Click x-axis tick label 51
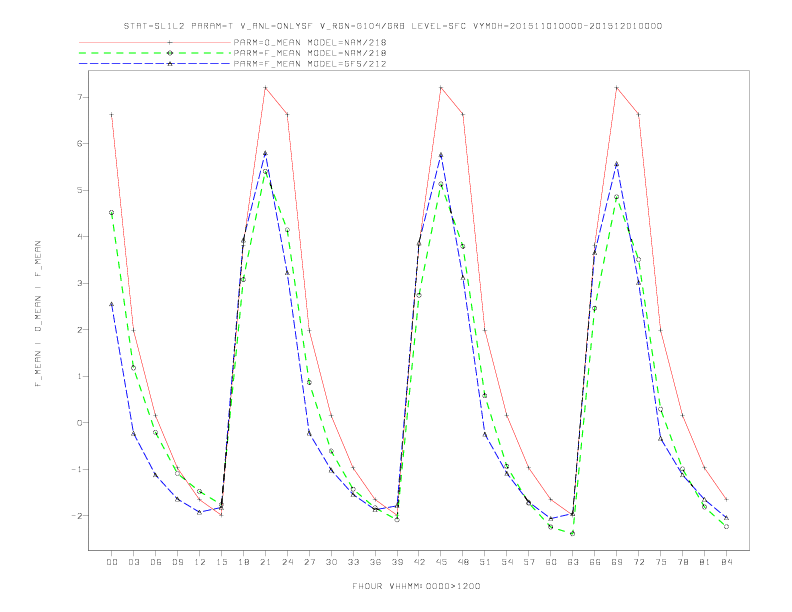The height and width of the screenshot is (612, 792). [485, 562]
